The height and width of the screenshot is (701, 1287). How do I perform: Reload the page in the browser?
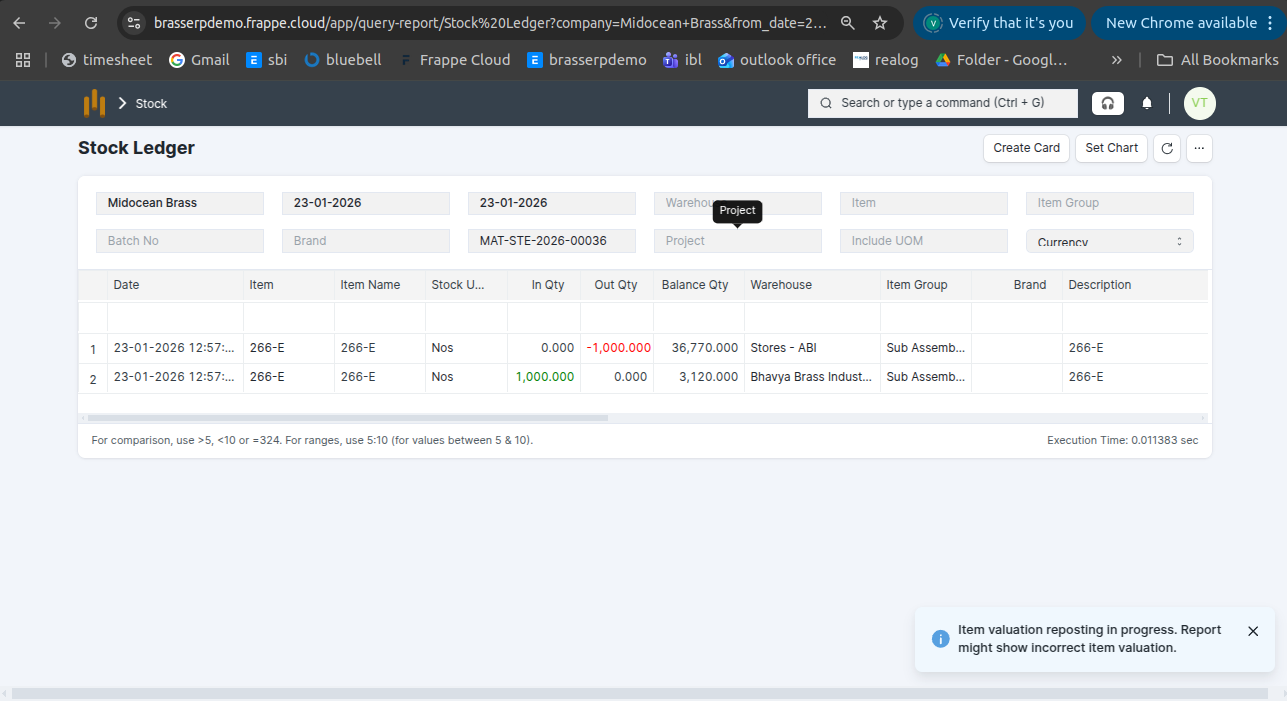91,23
